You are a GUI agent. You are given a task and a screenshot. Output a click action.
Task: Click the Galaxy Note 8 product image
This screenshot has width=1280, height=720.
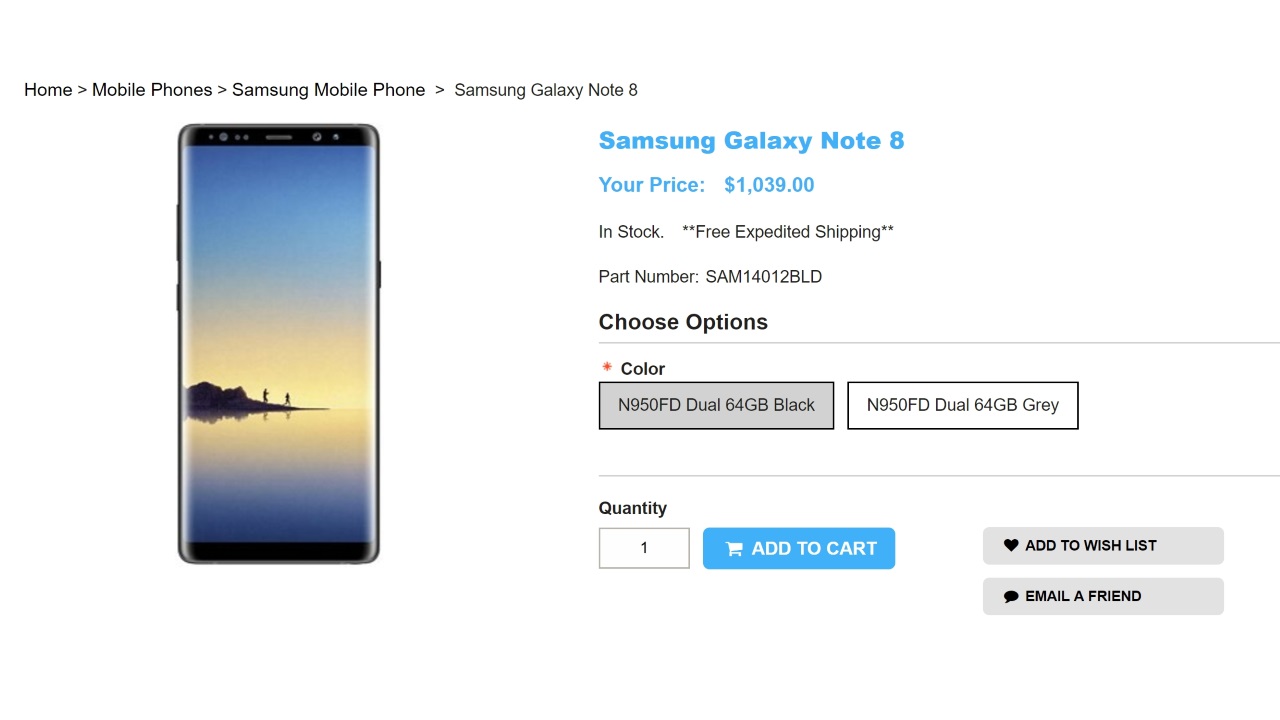click(x=279, y=343)
